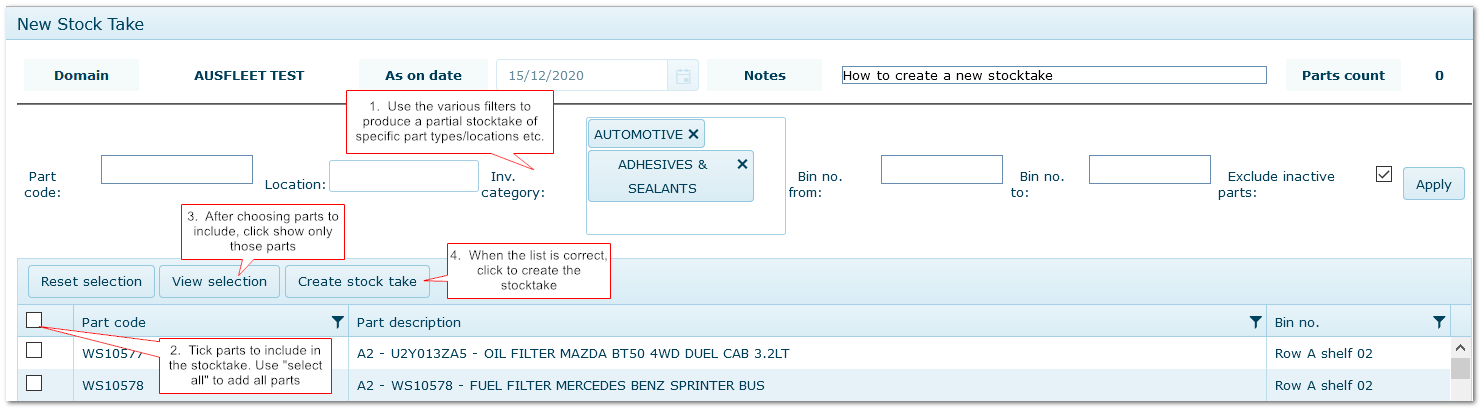
Task: Click Create stock take button
Action: (x=357, y=281)
